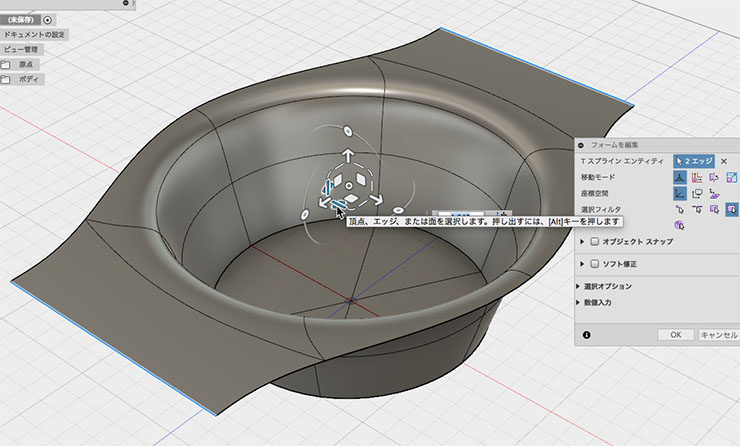Screen dimensions: 740x446
Task: Open ドキュメントの設定 in the browser
Action: (34, 34)
